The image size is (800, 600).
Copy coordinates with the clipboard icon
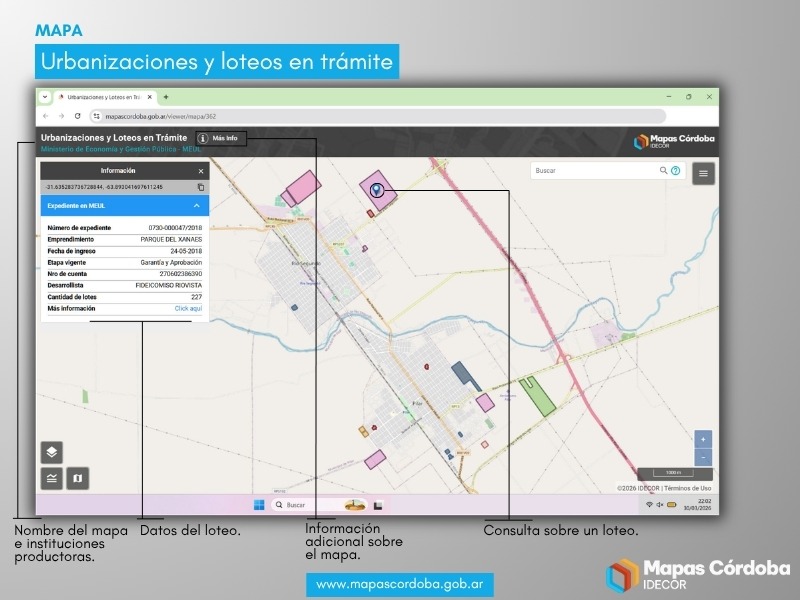coord(201,187)
